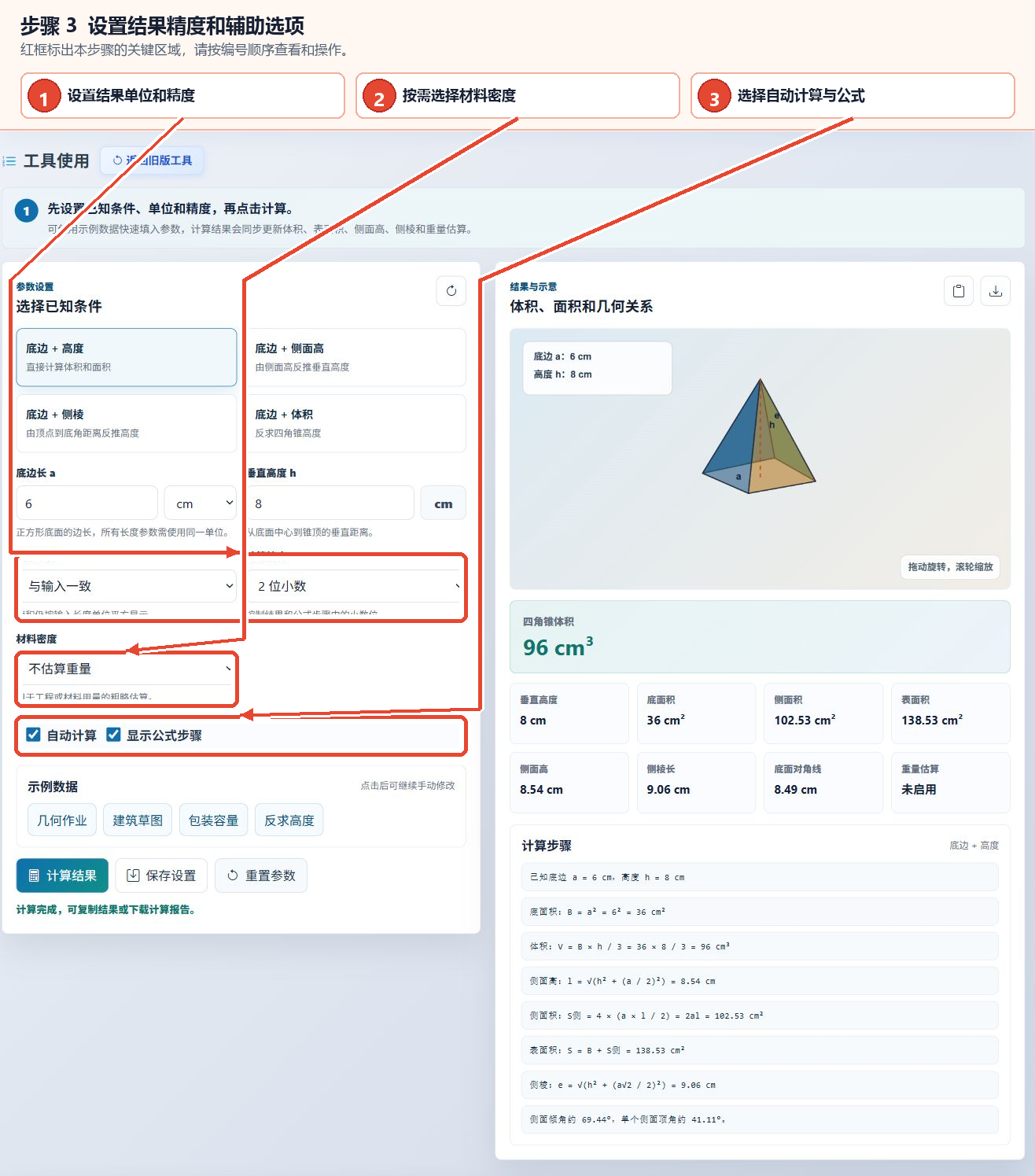Download the report with the download icon
This screenshot has height=1176, width=1035.
tap(996, 291)
